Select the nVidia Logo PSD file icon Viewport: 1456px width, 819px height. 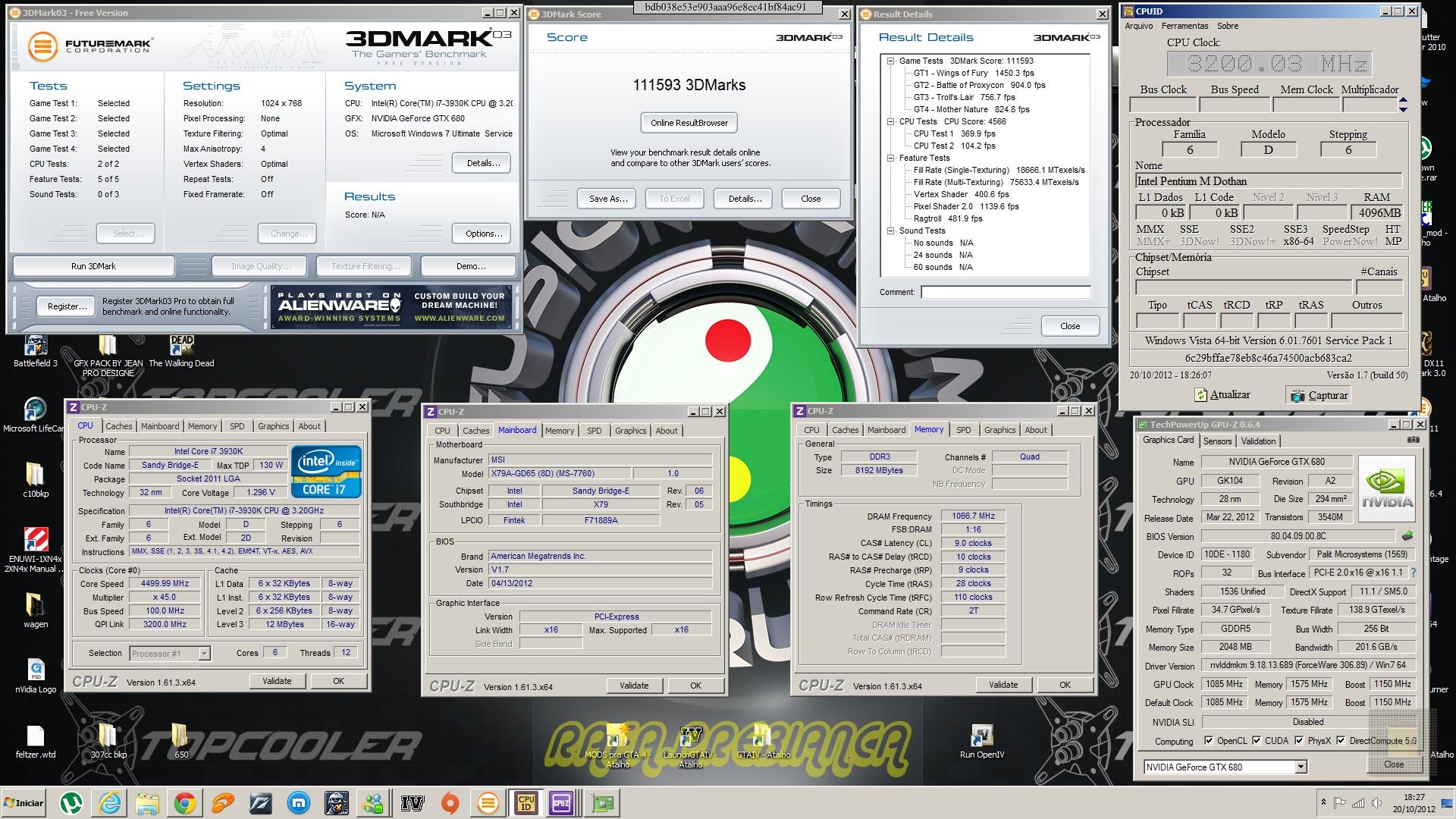(x=36, y=676)
